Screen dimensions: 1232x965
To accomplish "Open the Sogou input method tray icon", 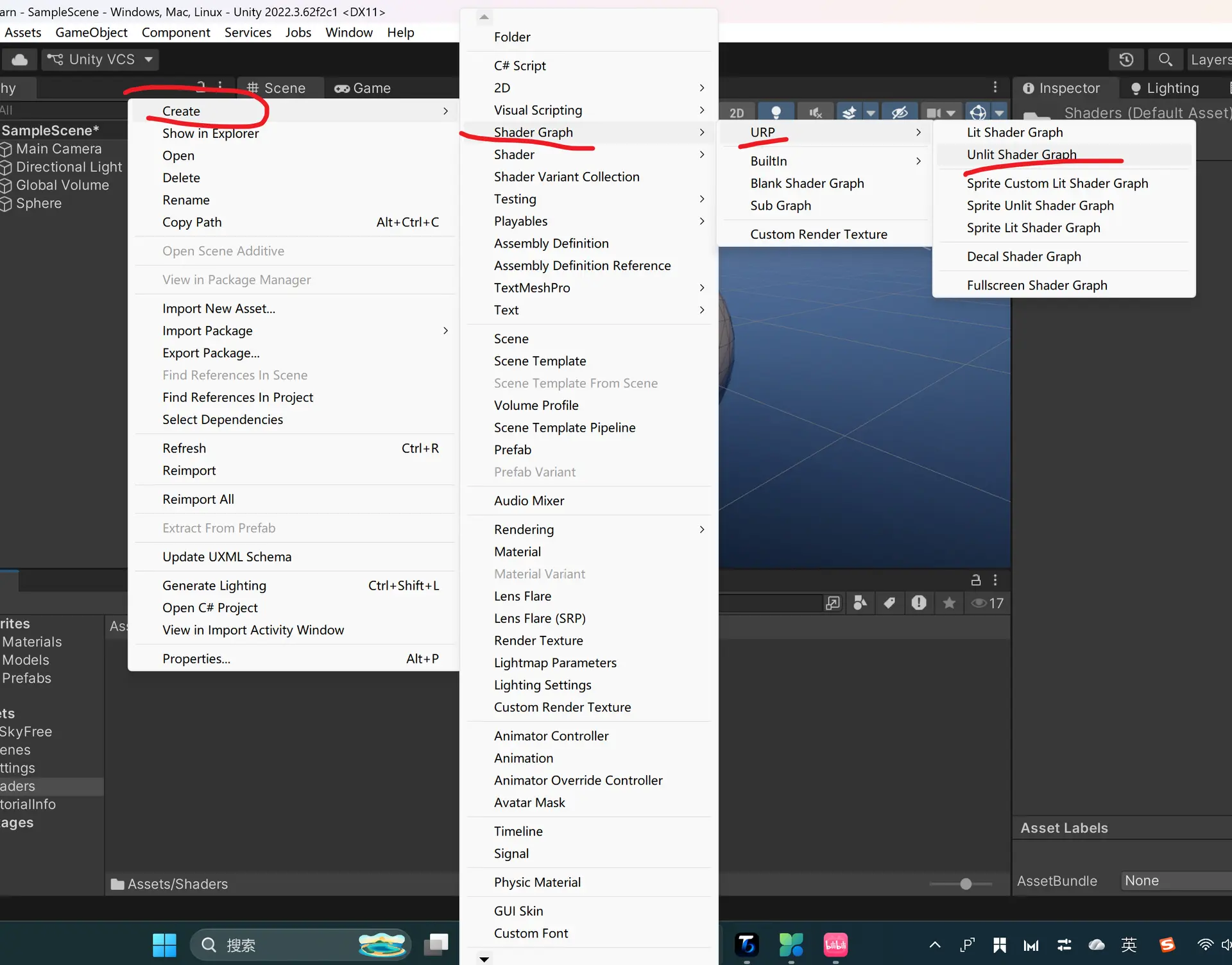I will pyautogui.click(x=1167, y=944).
